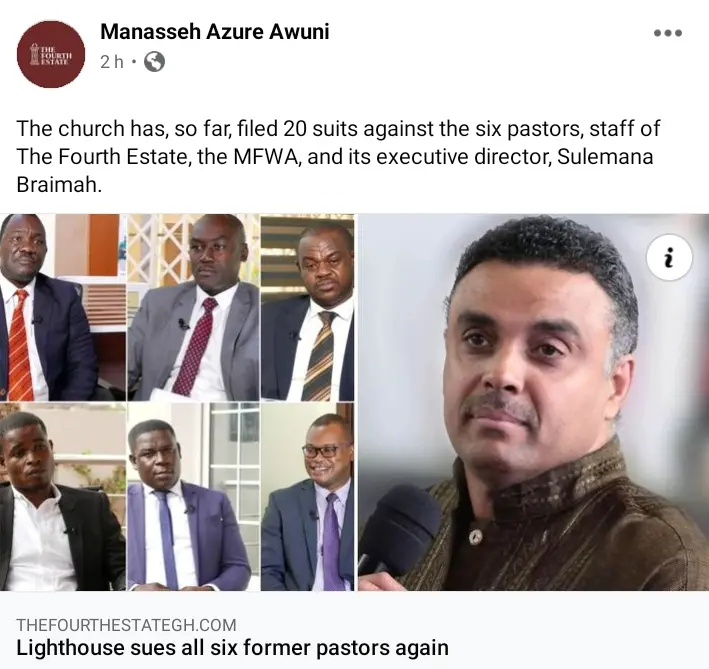Click the globe public audience icon
Image resolution: width=709 pixels, height=669 pixels.
tap(154, 62)
